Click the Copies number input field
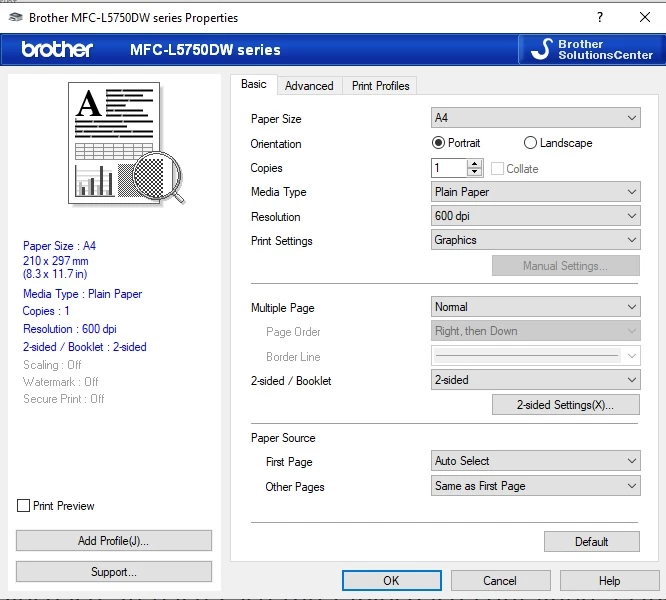 click(449, 168)
